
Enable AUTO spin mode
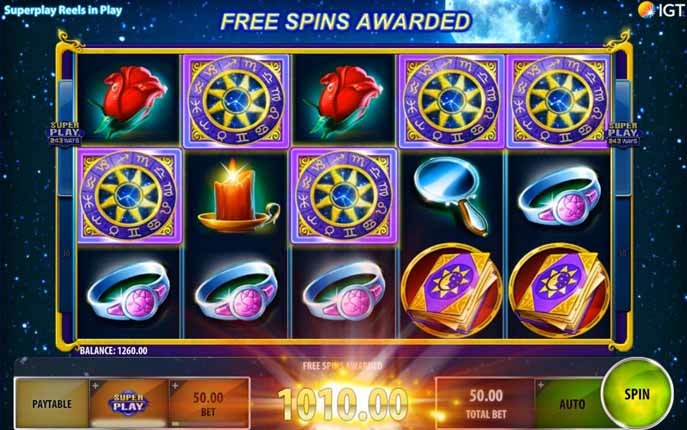tap(571, 404)
